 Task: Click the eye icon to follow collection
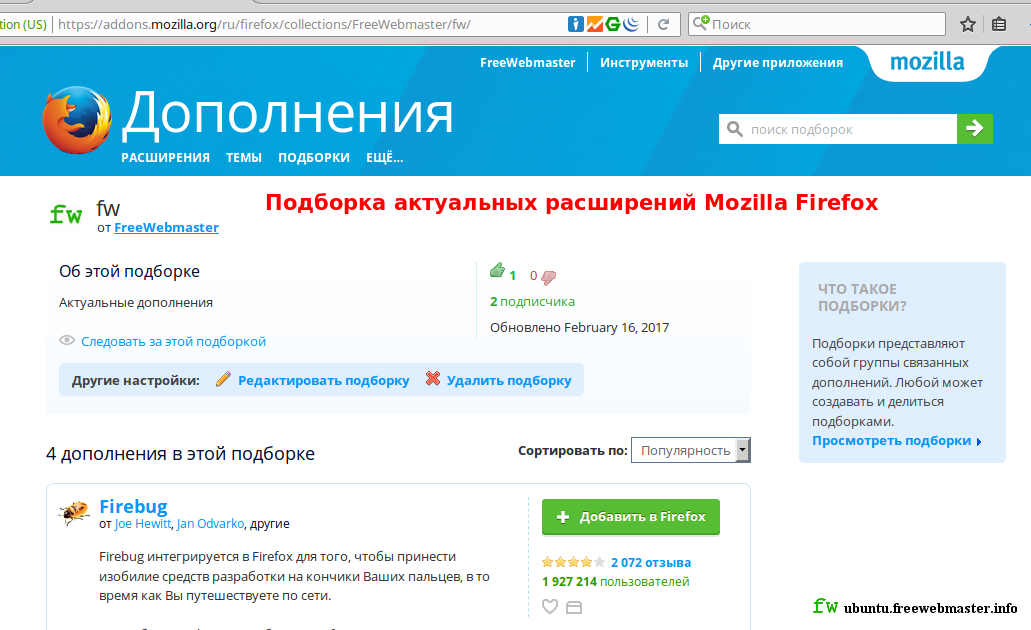pyautogui.click(x=67, y=340)
